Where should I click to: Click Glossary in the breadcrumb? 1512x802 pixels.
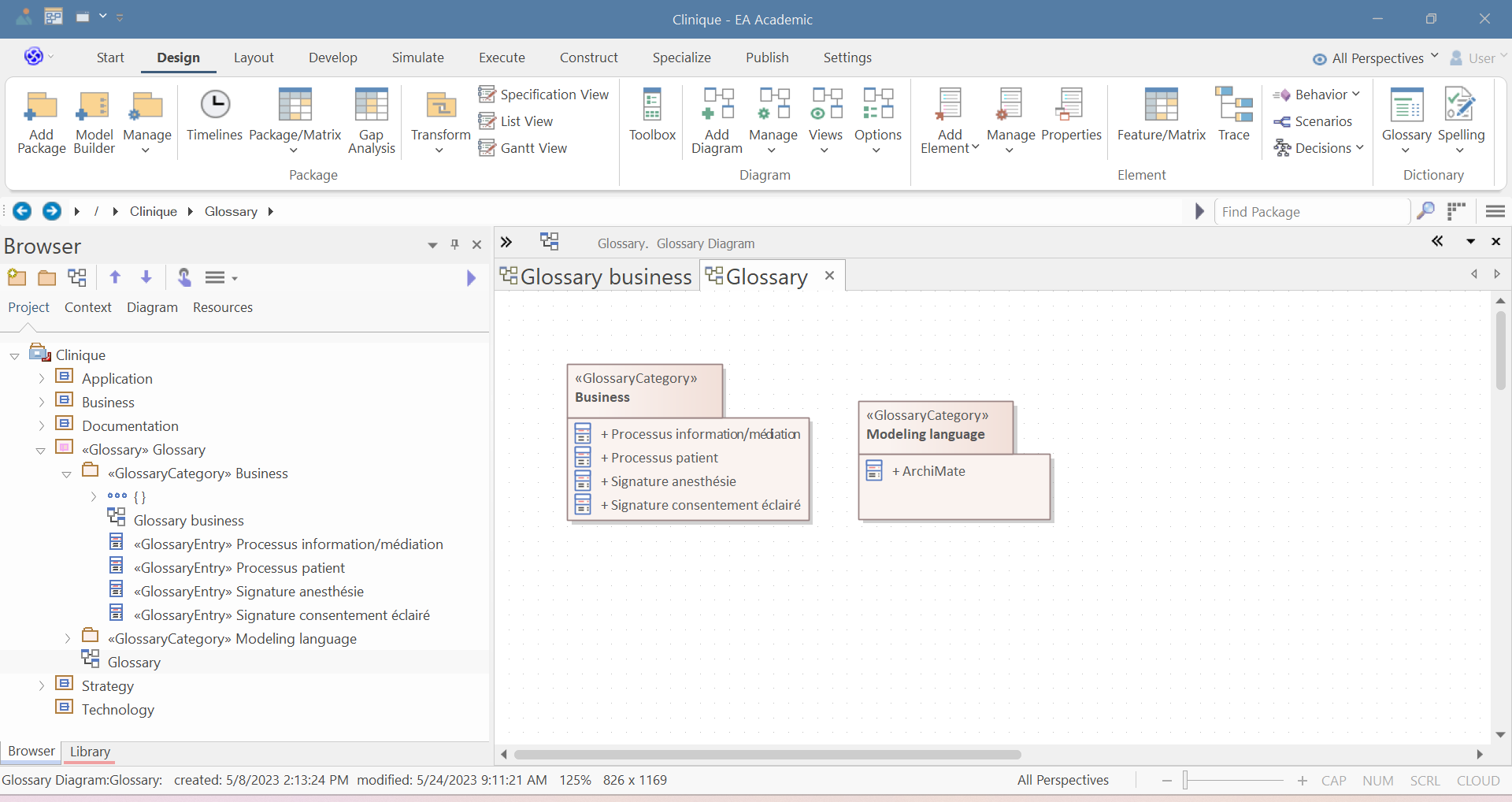(x=231, y=211)
